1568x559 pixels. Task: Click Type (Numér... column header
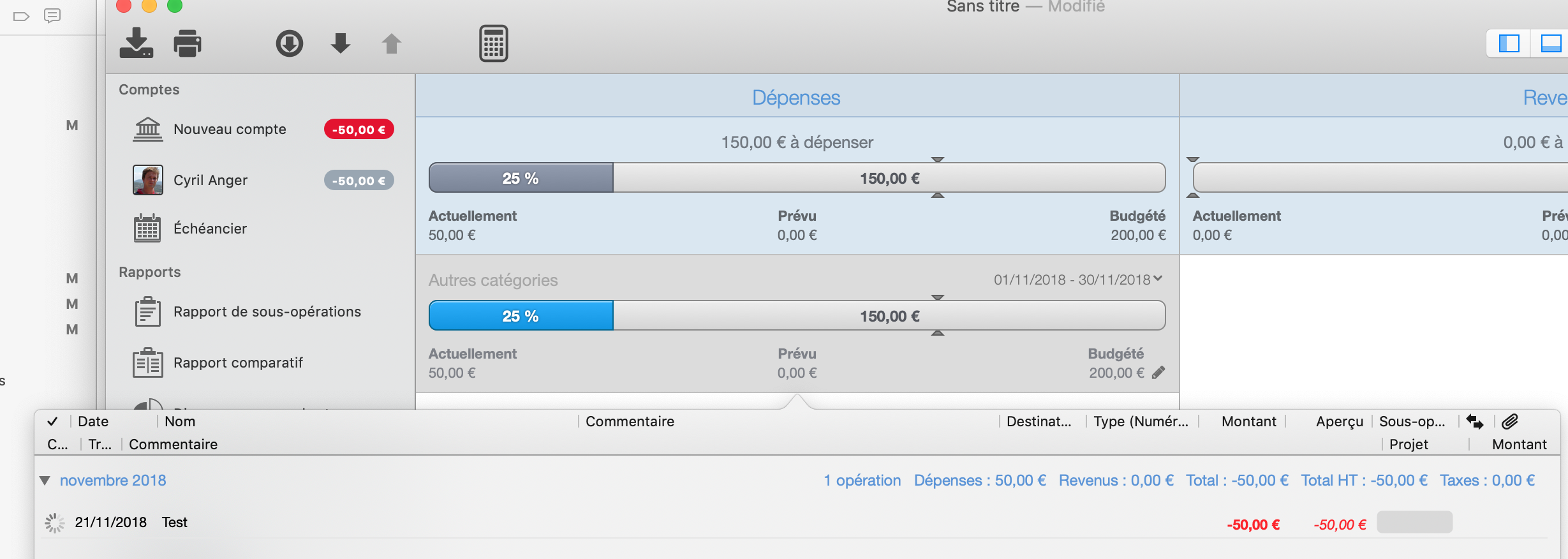(x=1141, y=421)
